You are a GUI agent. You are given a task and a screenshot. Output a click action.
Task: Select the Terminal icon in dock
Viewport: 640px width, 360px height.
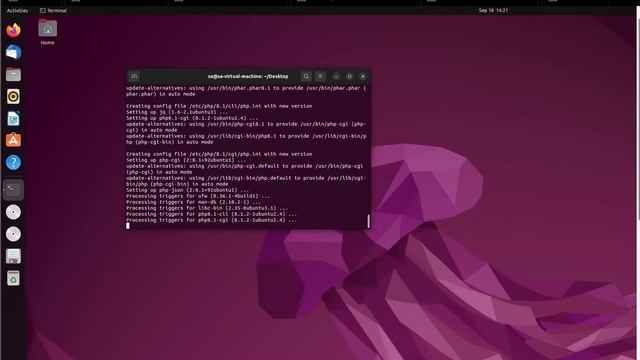pyautogui.click(x=13, y=190)
